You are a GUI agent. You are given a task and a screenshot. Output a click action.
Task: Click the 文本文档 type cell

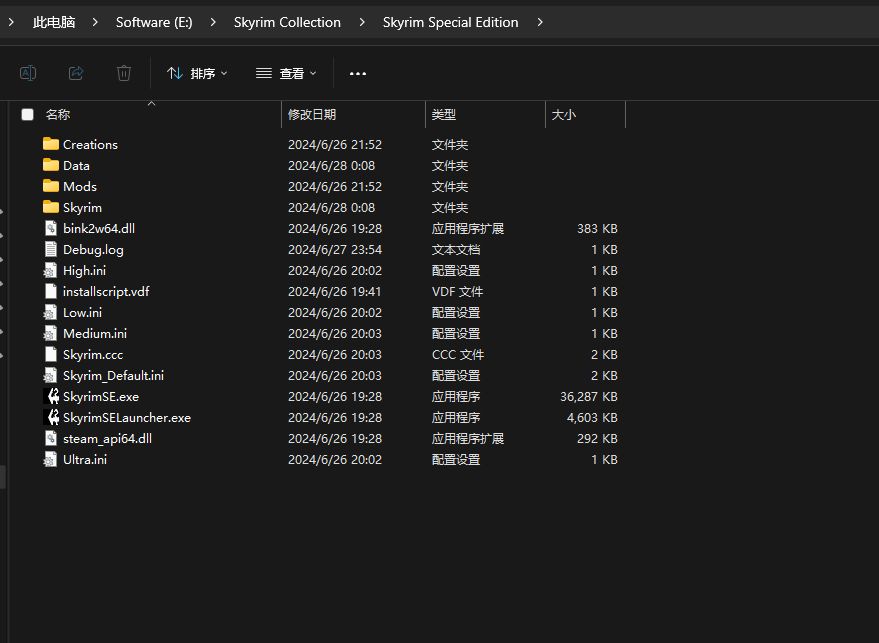[x=456, y=249]
